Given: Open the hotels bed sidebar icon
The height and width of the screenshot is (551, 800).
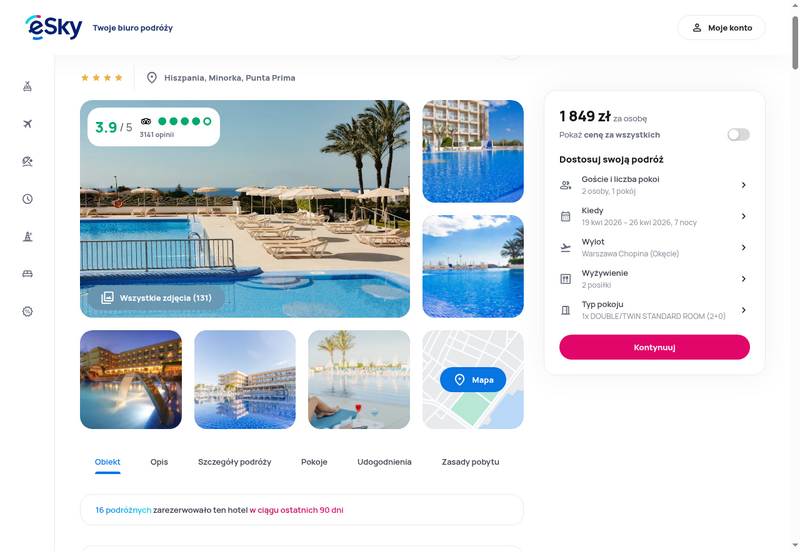Looking at the screenshot, I should 28,274.
